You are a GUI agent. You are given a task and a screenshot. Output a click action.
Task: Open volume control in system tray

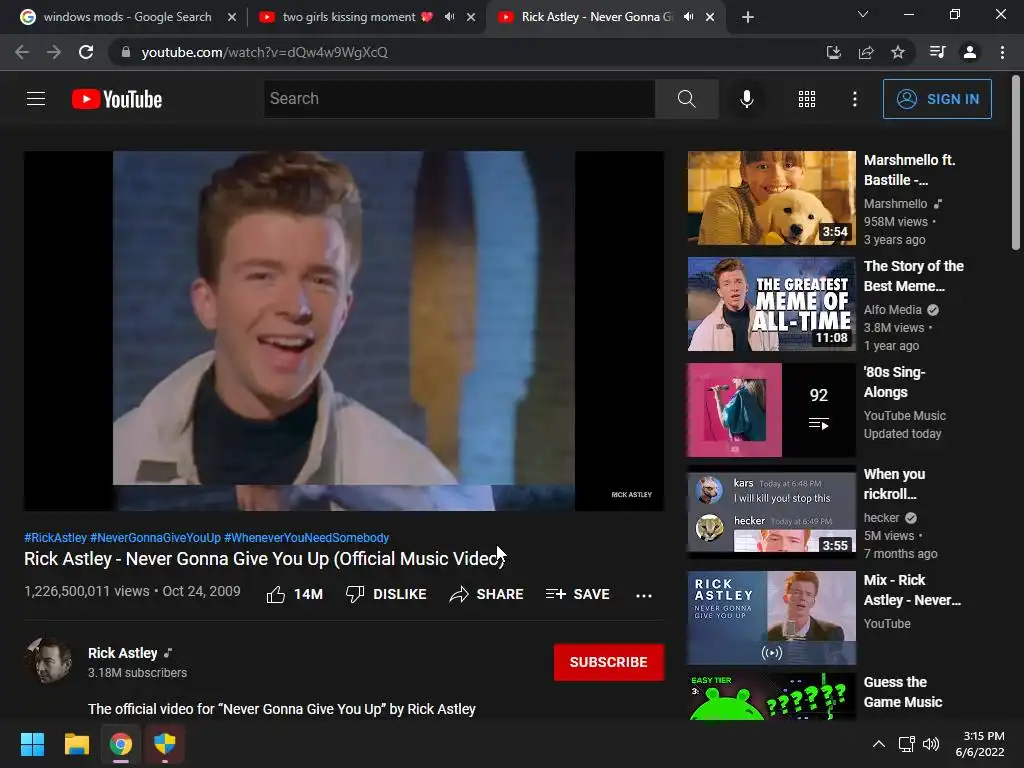coord(931,744)
